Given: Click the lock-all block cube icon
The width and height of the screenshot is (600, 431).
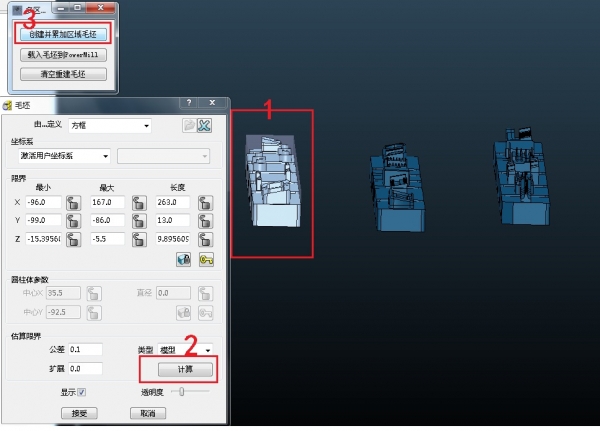Looking at the screenshot, I should point(184,260).
